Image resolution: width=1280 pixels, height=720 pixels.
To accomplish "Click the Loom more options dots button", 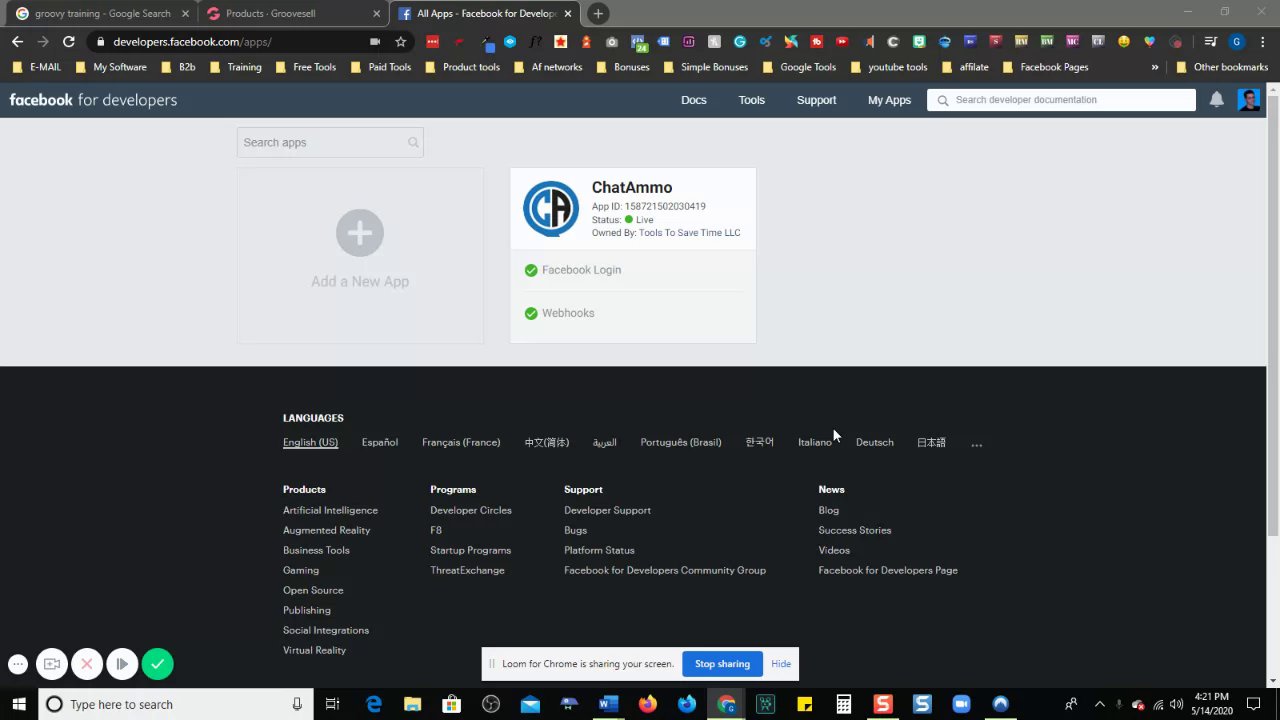I will pos(18,664).
